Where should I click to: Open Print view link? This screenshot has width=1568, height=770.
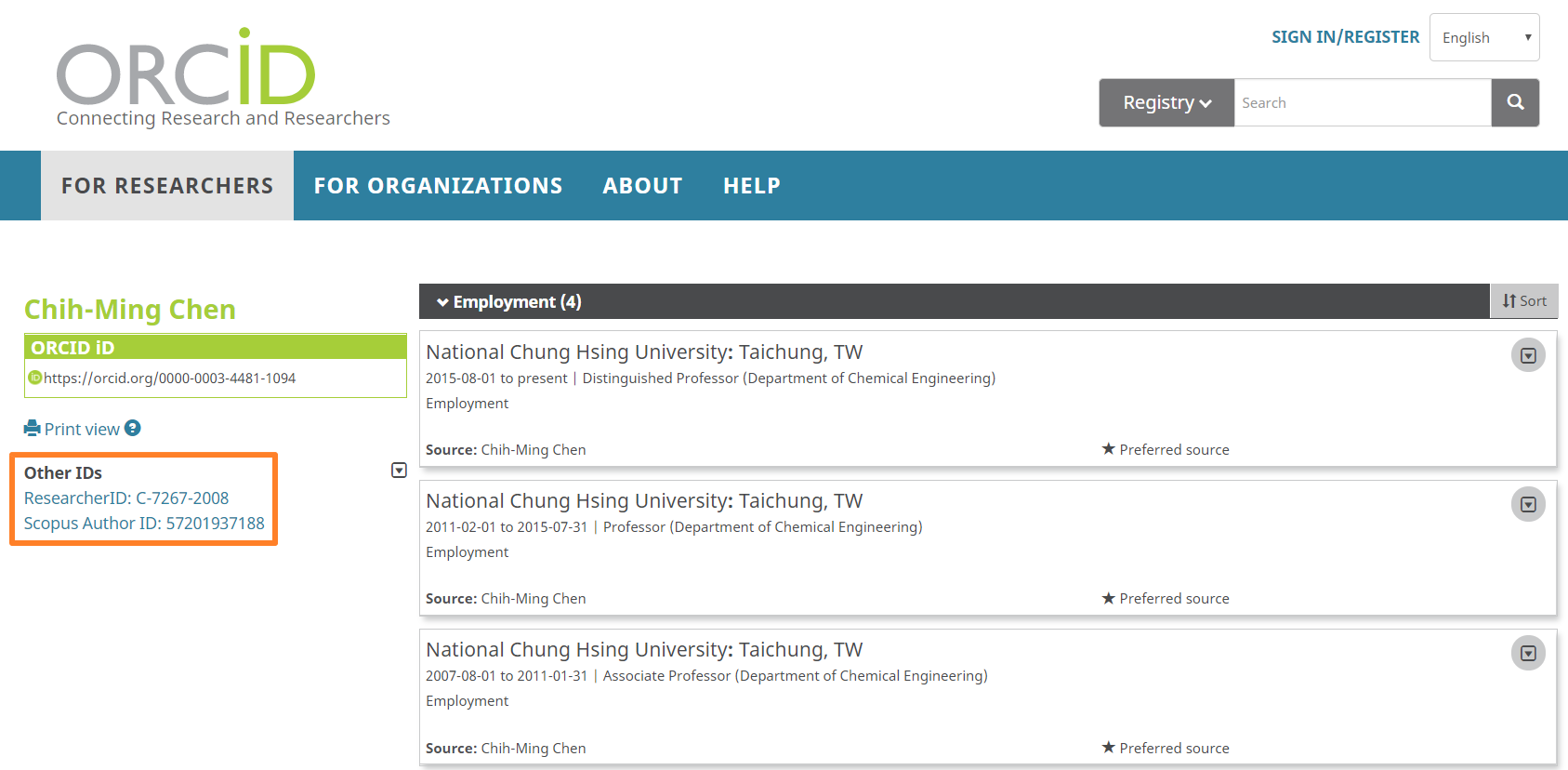(x=82, y=429)
